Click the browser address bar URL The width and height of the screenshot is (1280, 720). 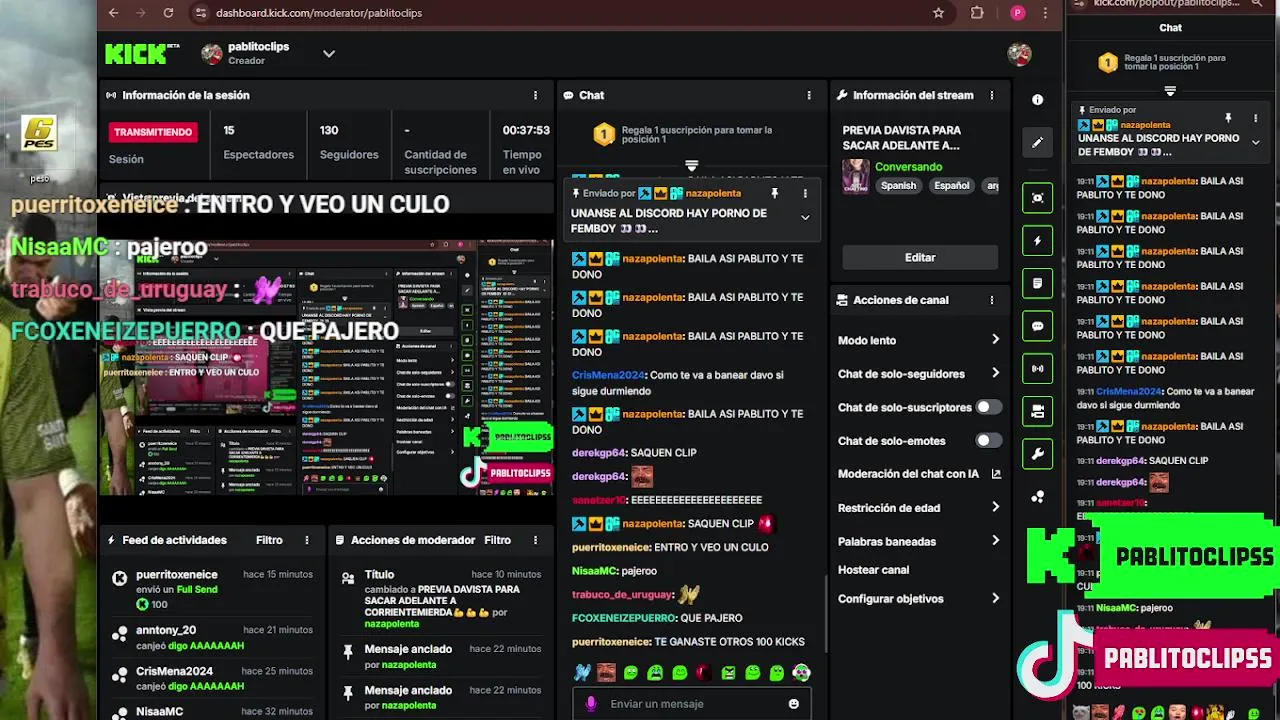(x=319, y=13)
